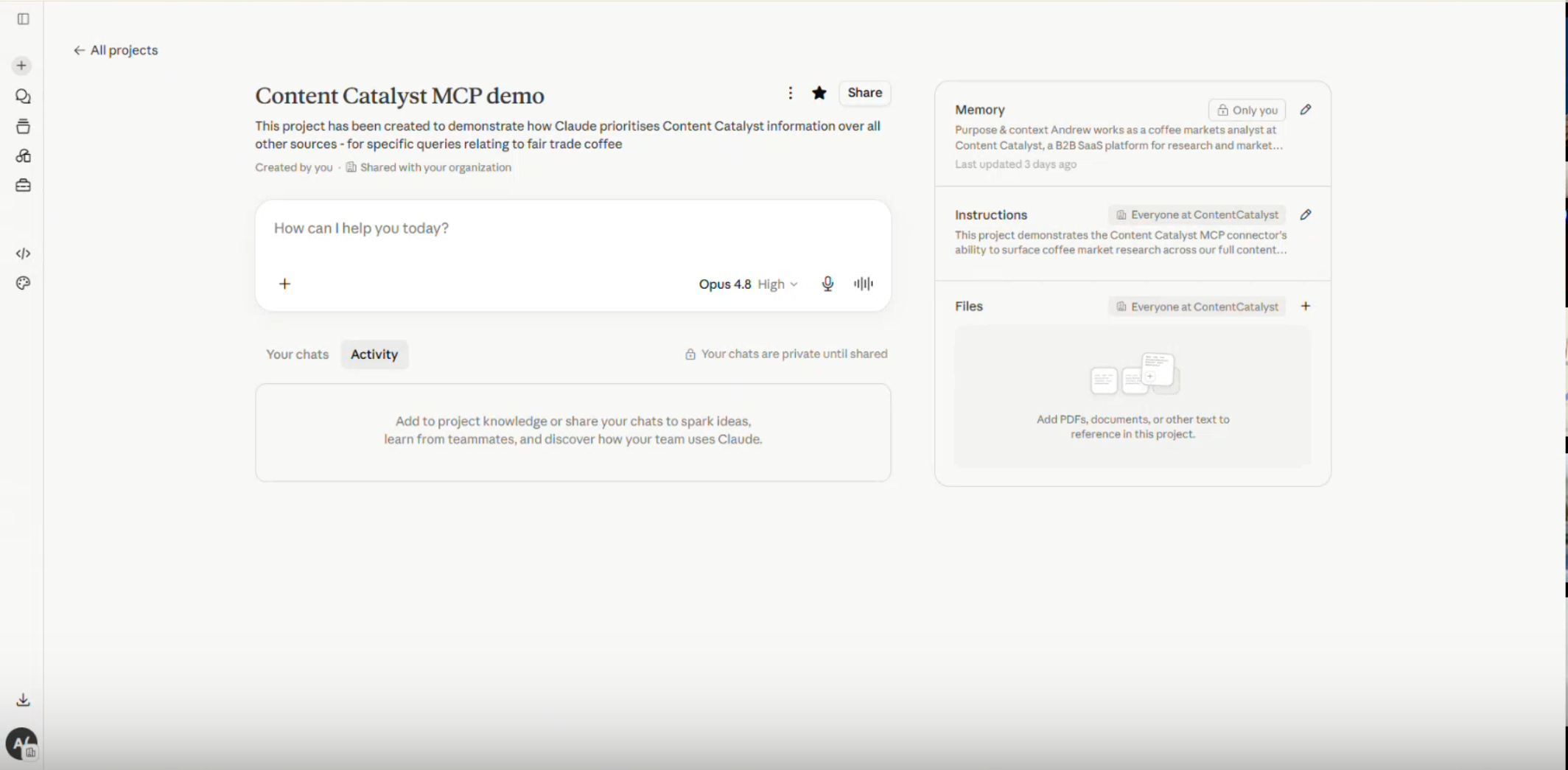Open attachment menu plus in chat box
The image size is (1568, 770).
[x=285, y=284]
